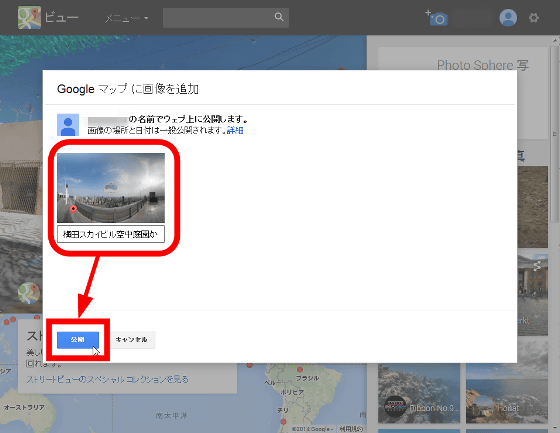Click the キャンセル cancel button

(x=131, y=339)
